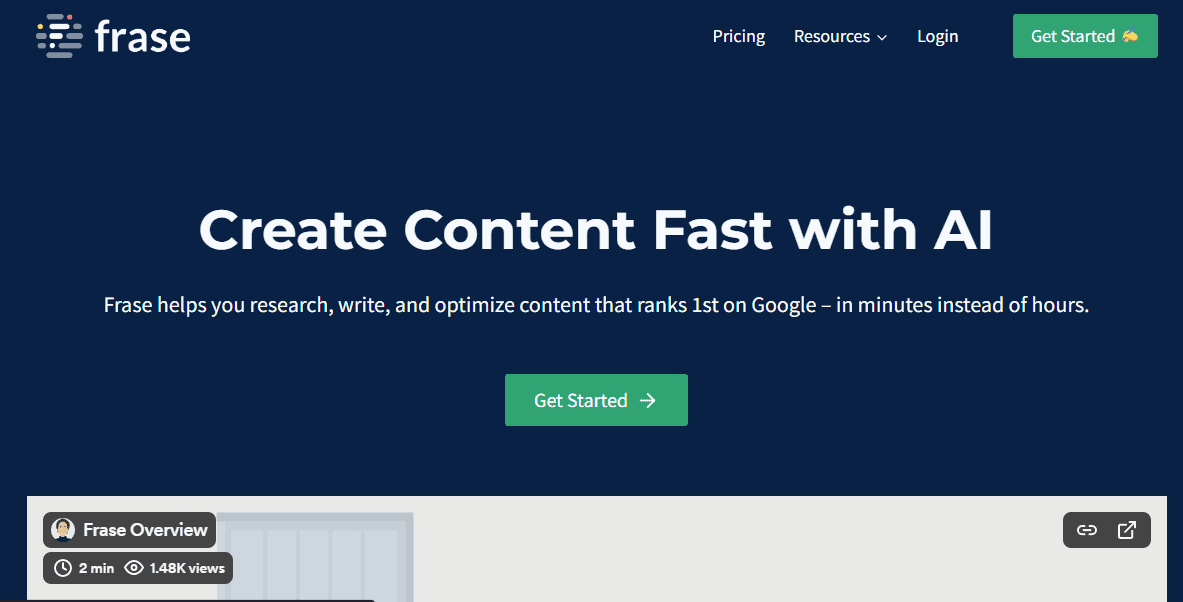Image resolution: width=1183 pixels, height=602 pixels.
Task: Click the copy link icon on video
Action: (1086, 530)
